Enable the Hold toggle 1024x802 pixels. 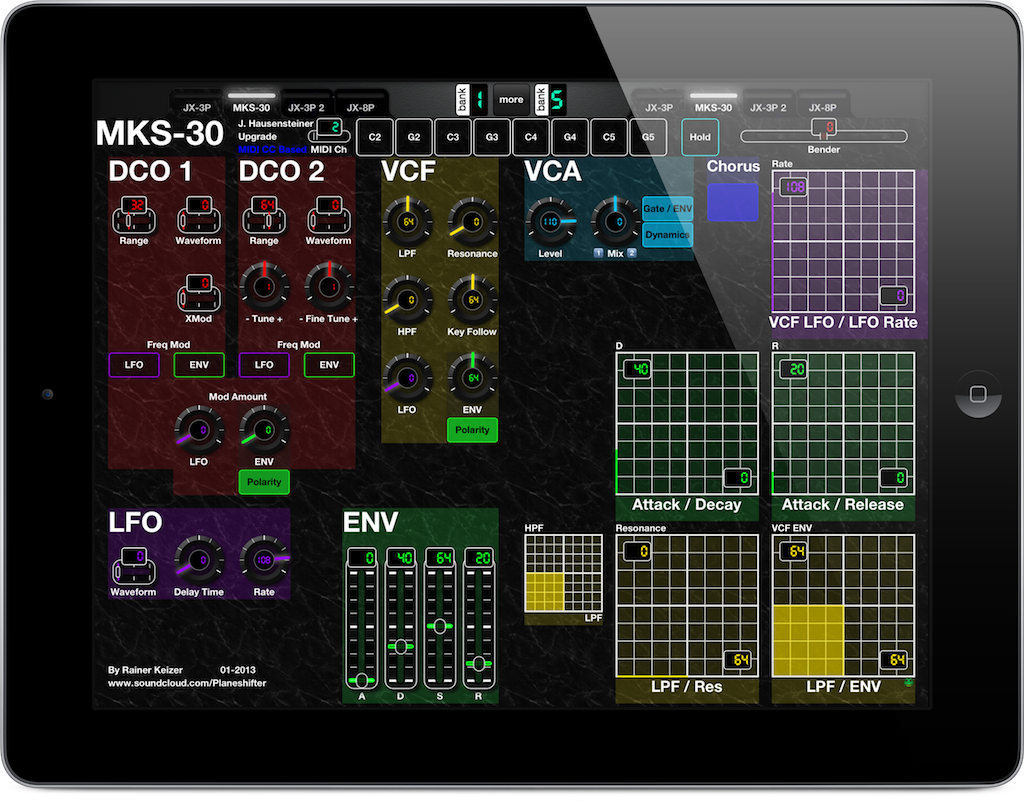699,137
